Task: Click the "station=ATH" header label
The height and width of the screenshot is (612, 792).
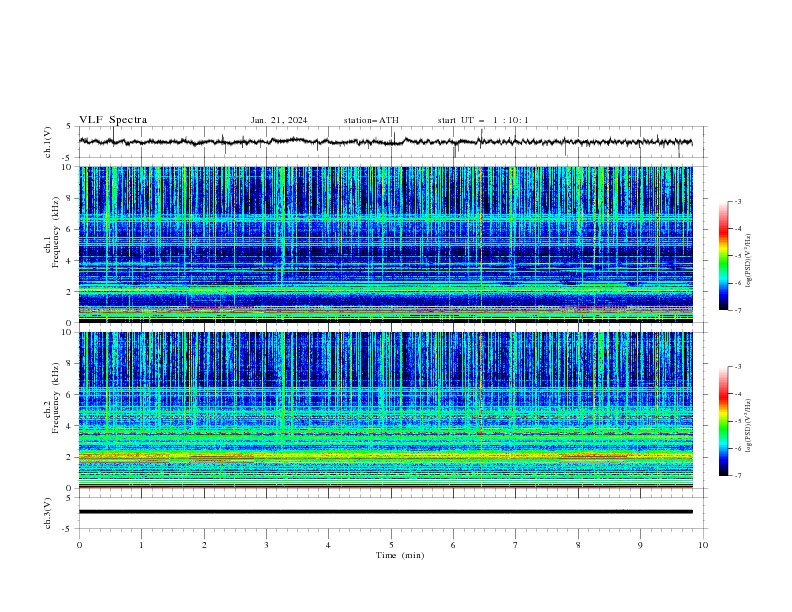Action: 371,120
